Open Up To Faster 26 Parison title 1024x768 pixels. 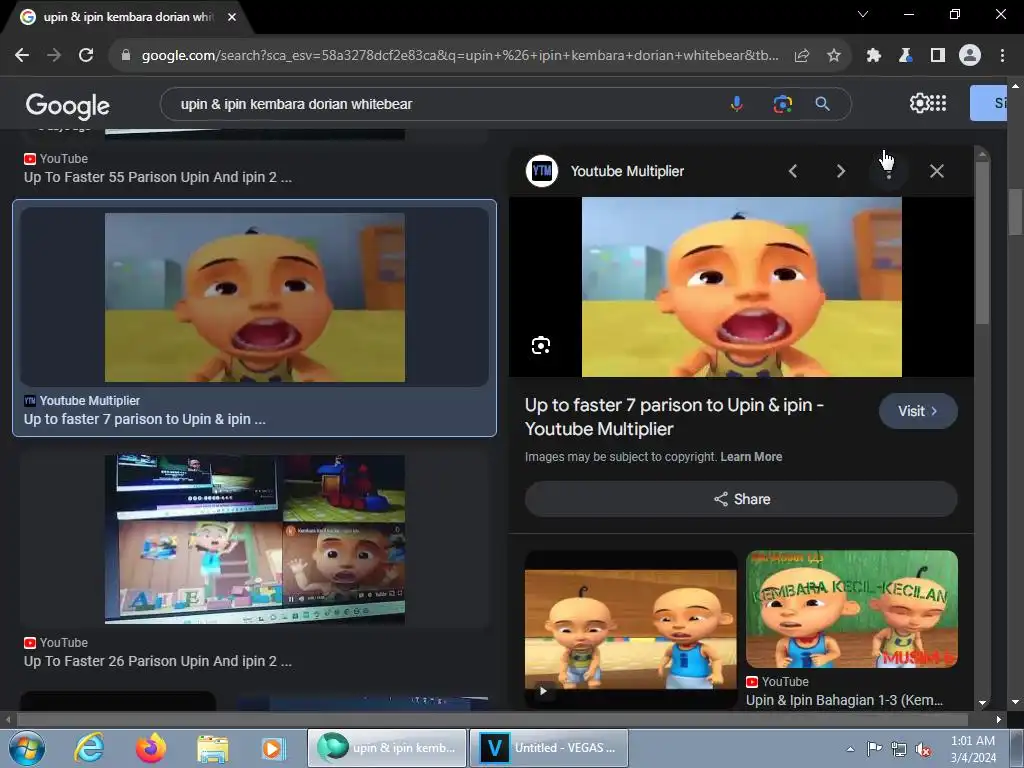click(157, 661)
